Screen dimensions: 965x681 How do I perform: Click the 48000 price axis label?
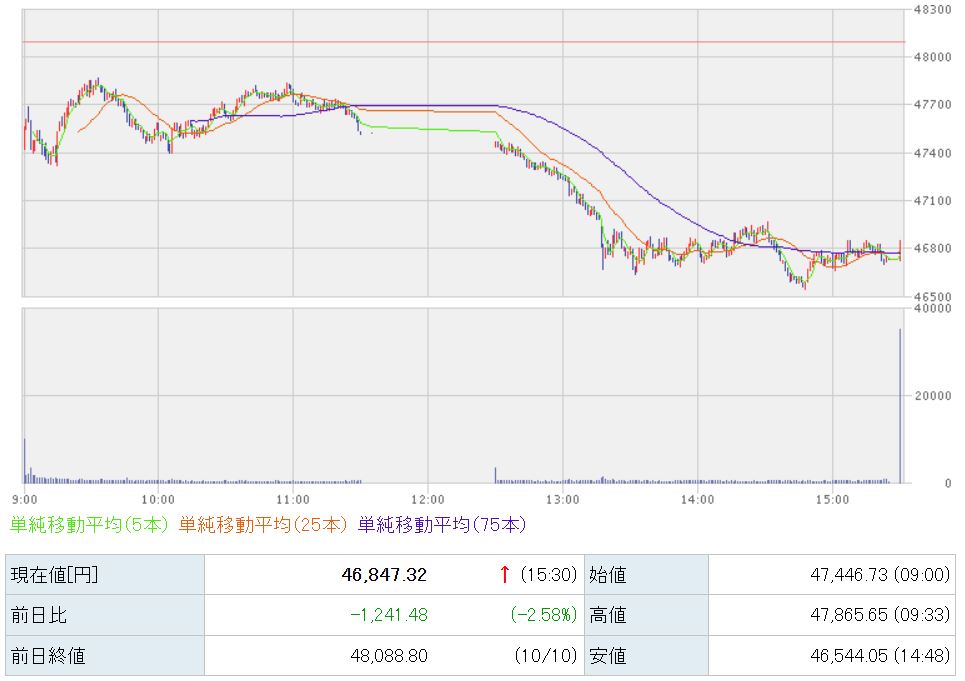point(931,57)
